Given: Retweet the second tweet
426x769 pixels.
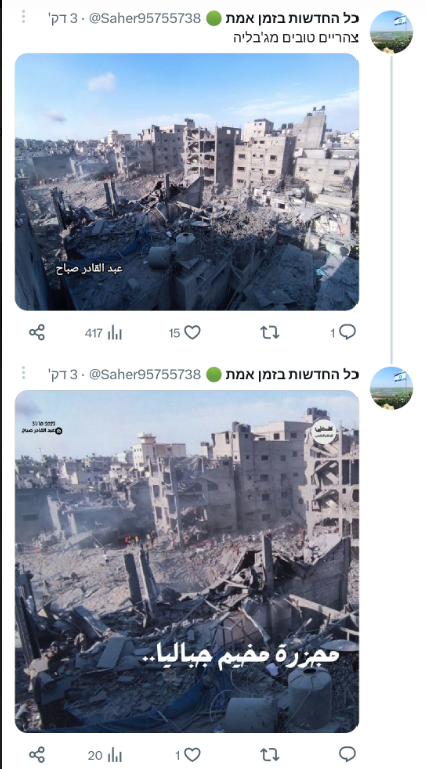Looking at the screenshot, I should [x=270, y=754].
